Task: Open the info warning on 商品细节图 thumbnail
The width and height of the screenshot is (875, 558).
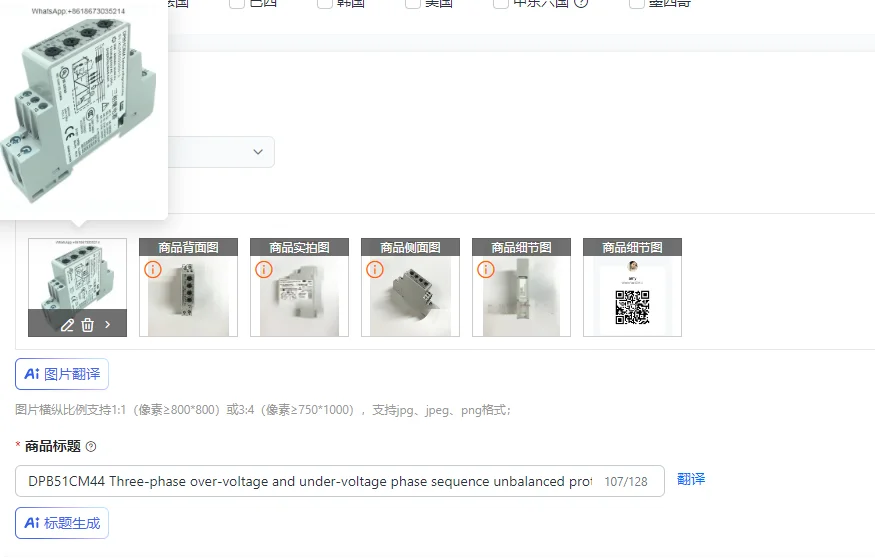Action: [x=486, y=270]
